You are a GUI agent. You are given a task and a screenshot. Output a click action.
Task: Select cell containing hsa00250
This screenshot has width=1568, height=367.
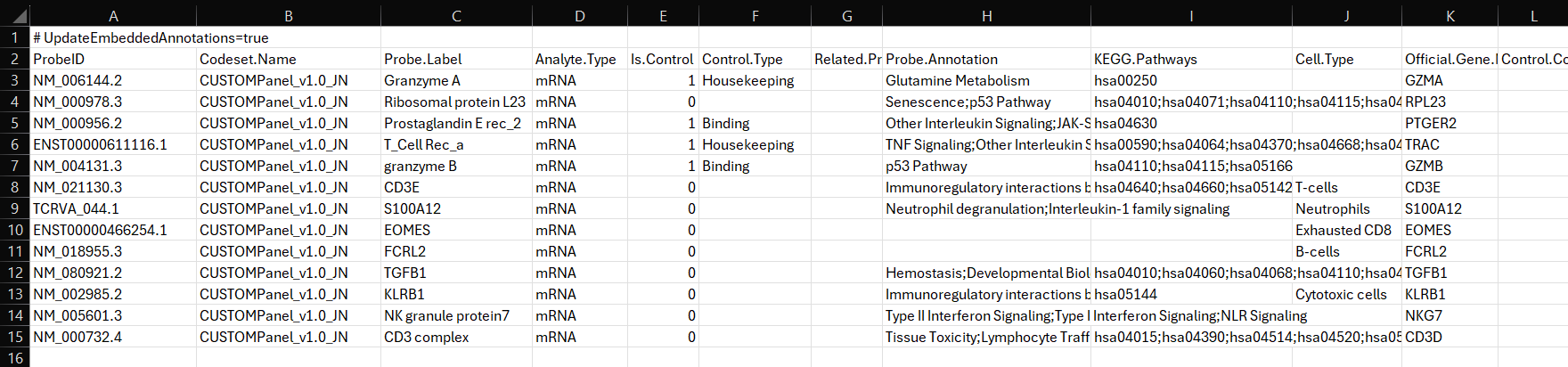tap(1191, 80)
